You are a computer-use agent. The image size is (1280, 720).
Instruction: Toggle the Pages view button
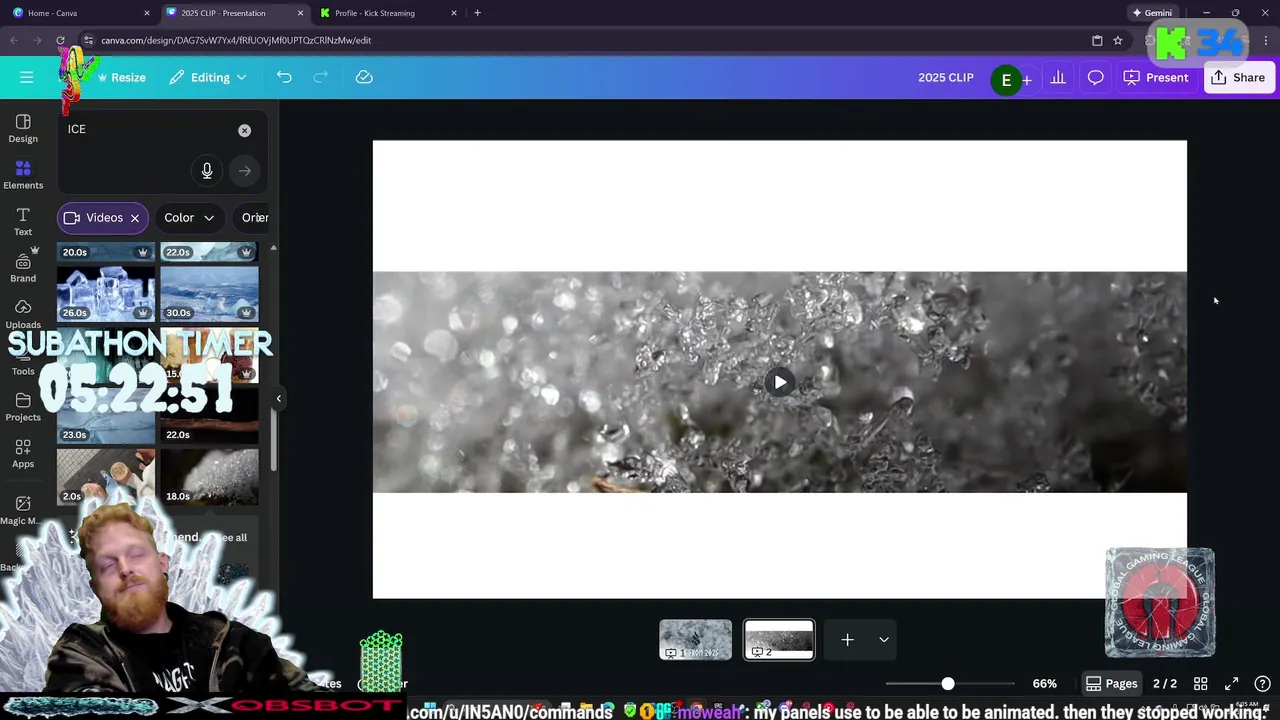(1112, 684)
